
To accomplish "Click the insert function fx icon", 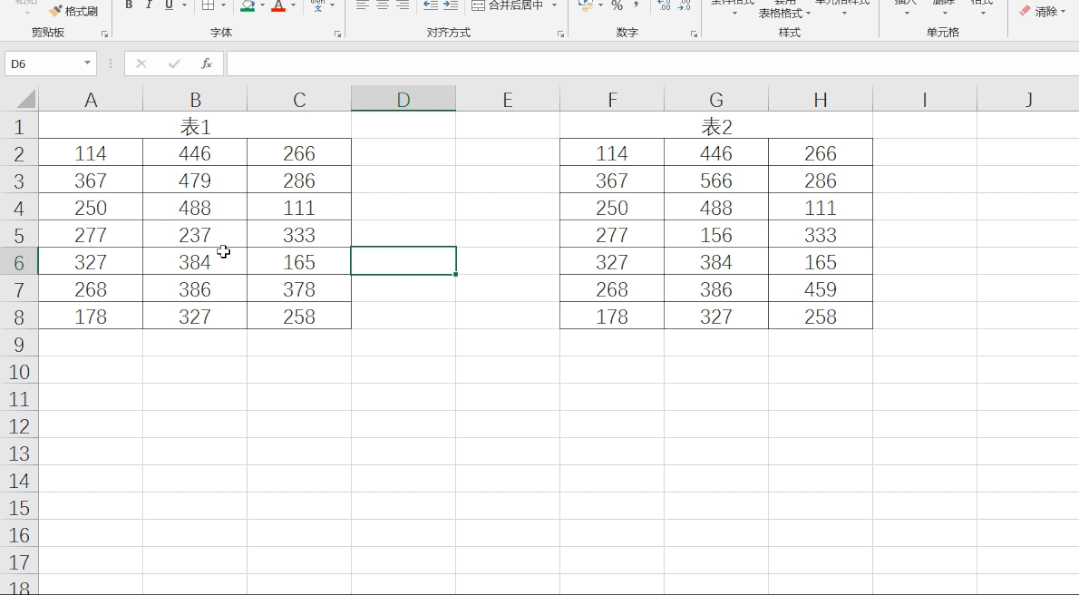I will click(x=206, y=63).
